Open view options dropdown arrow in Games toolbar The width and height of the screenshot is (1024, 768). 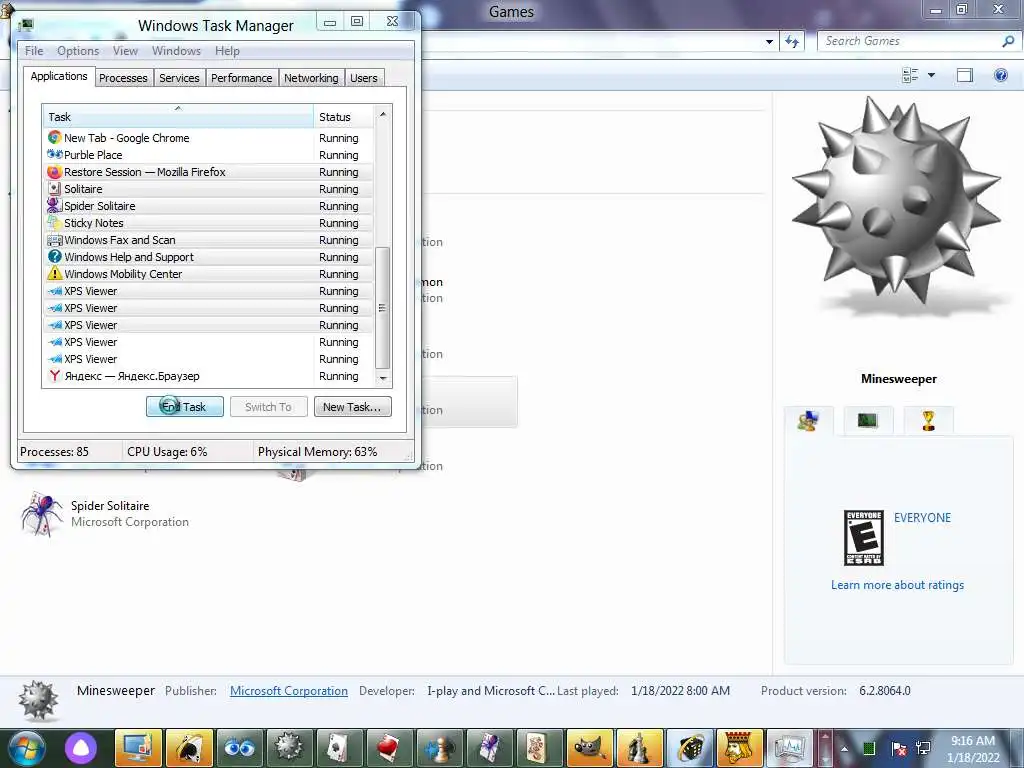[931, 75]
